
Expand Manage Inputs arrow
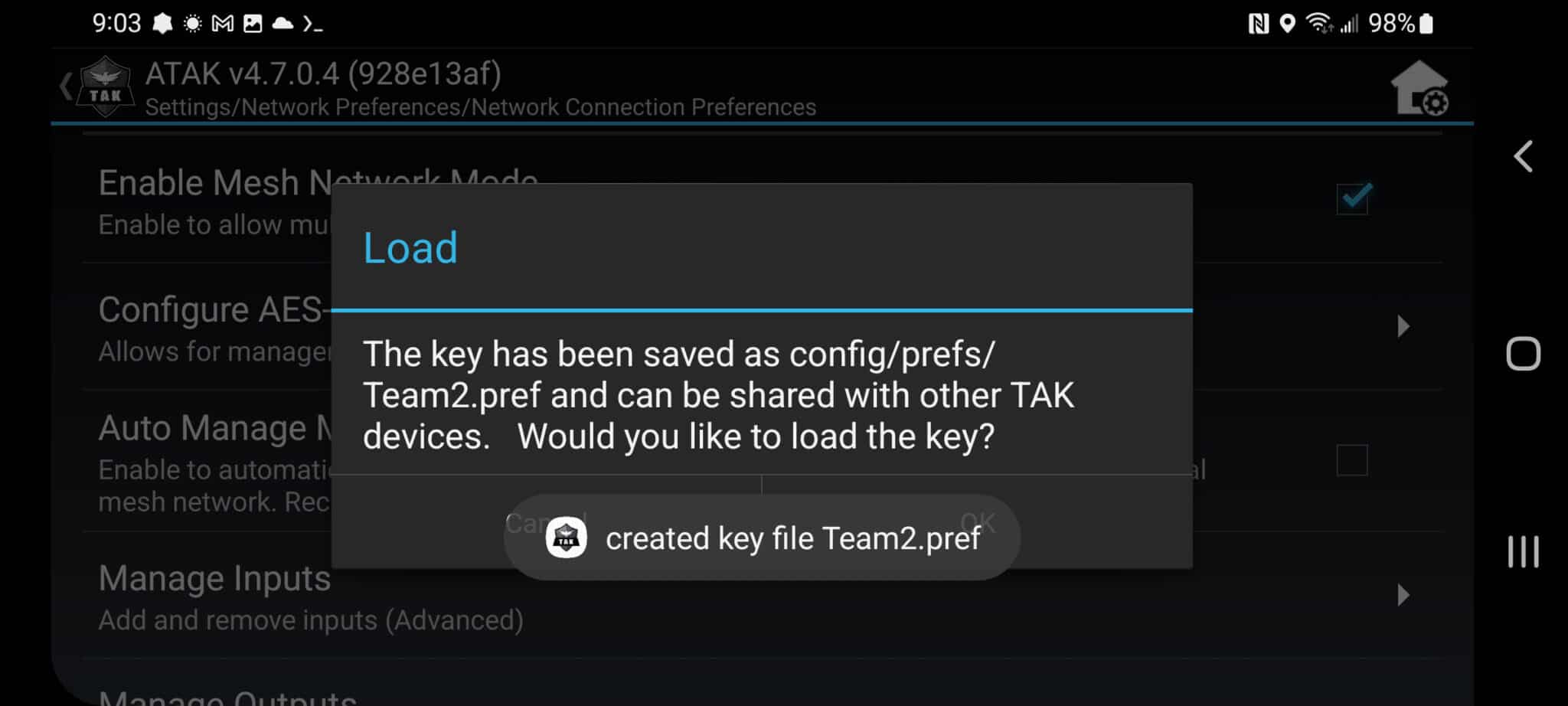click(x=1403, y=595)
